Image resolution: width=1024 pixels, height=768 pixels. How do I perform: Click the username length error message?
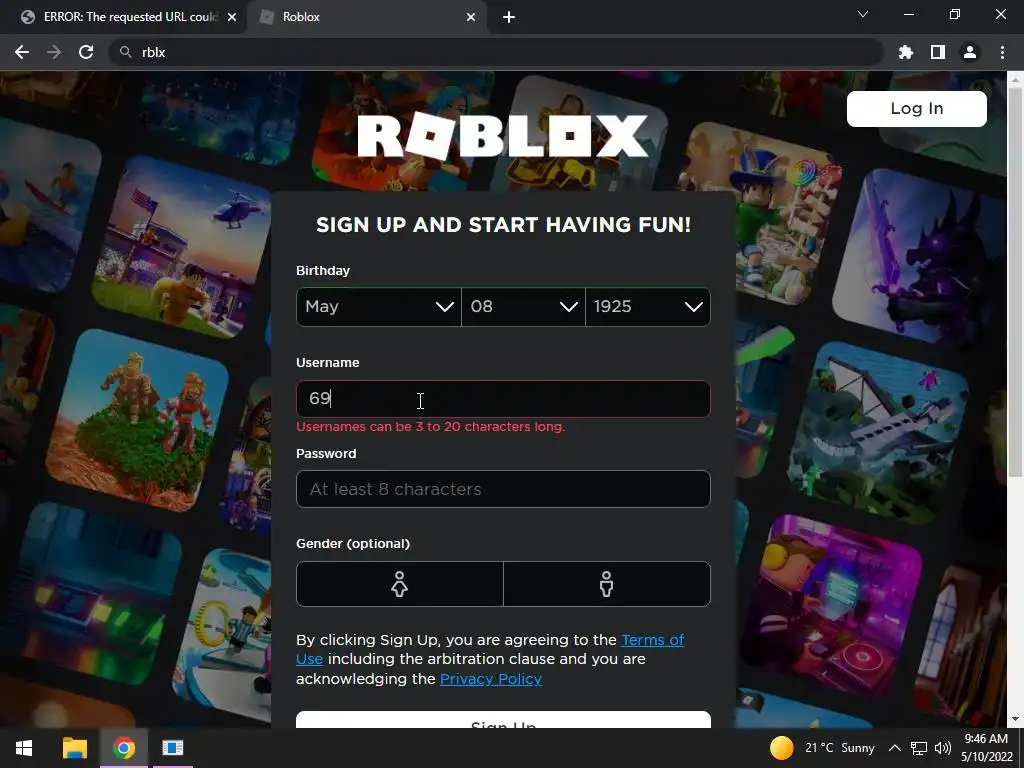(430, 426)
